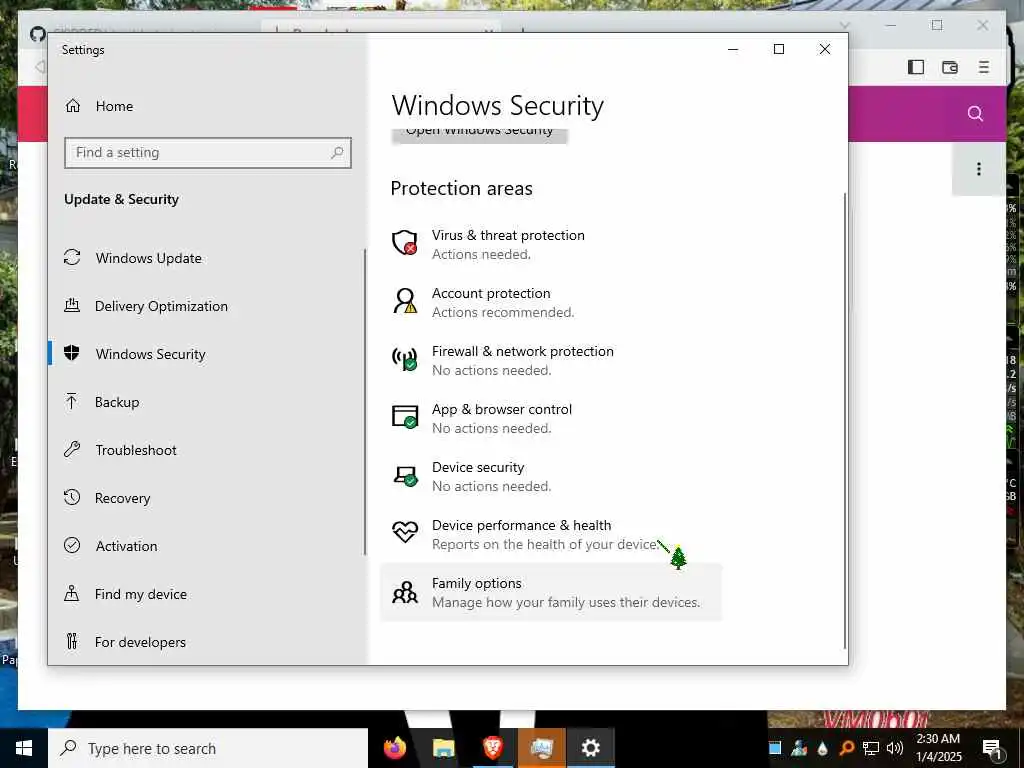The image size is (1024, 768).
Task: Click the Settings content area scrollbar
Action: (x=845, y=421)
